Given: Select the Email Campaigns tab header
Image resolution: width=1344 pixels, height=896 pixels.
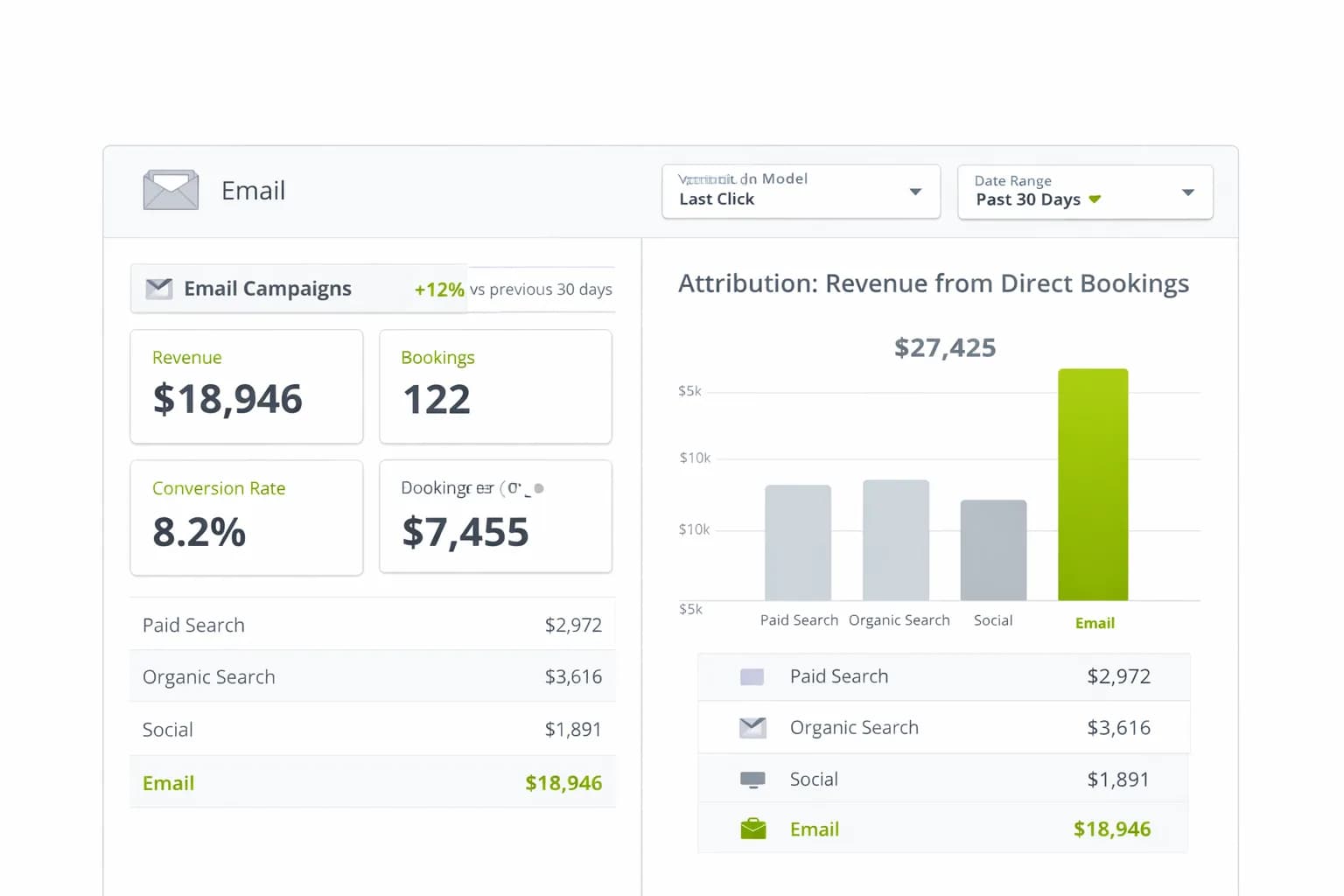Looking at the screenshot, I should (x=298, y=289).
